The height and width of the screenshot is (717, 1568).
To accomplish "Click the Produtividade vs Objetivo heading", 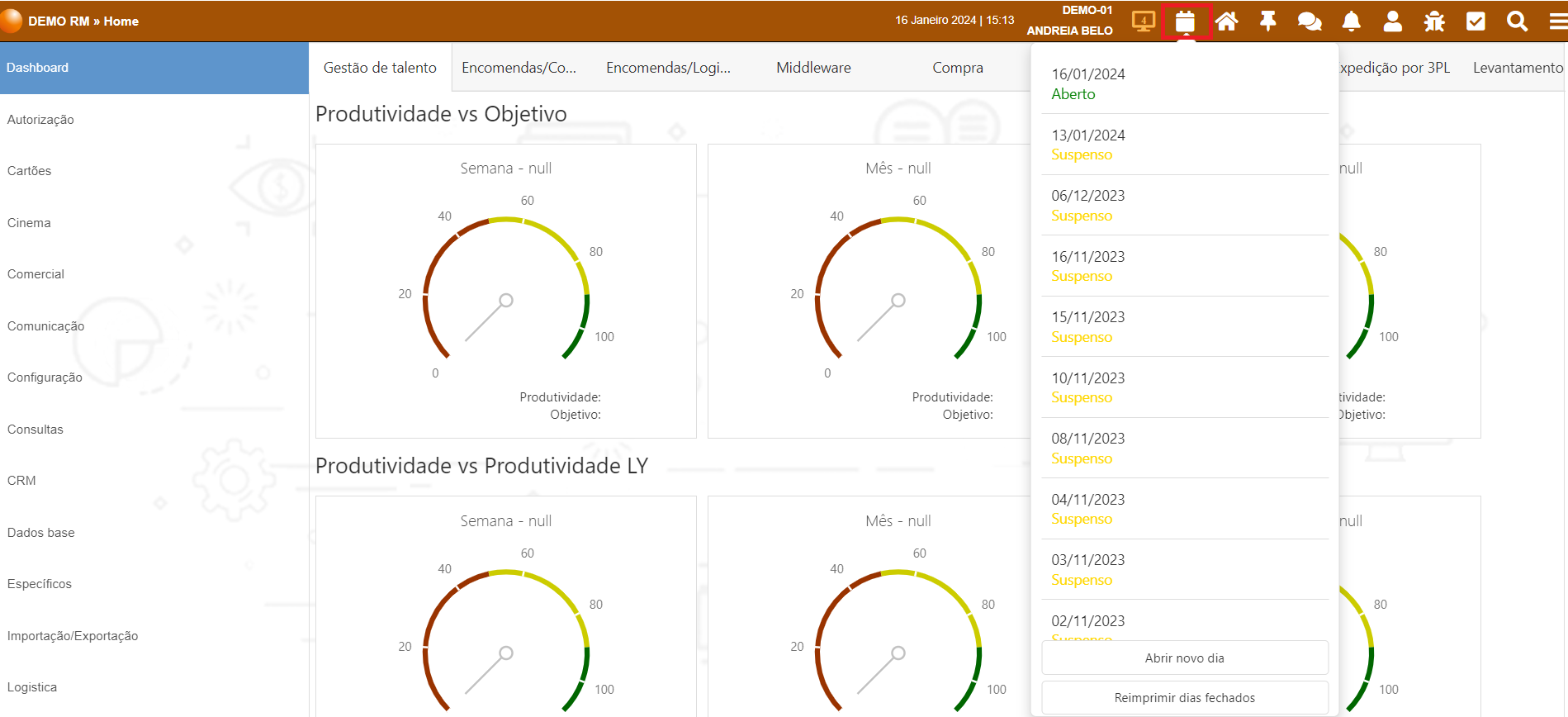I will point(441,114).
